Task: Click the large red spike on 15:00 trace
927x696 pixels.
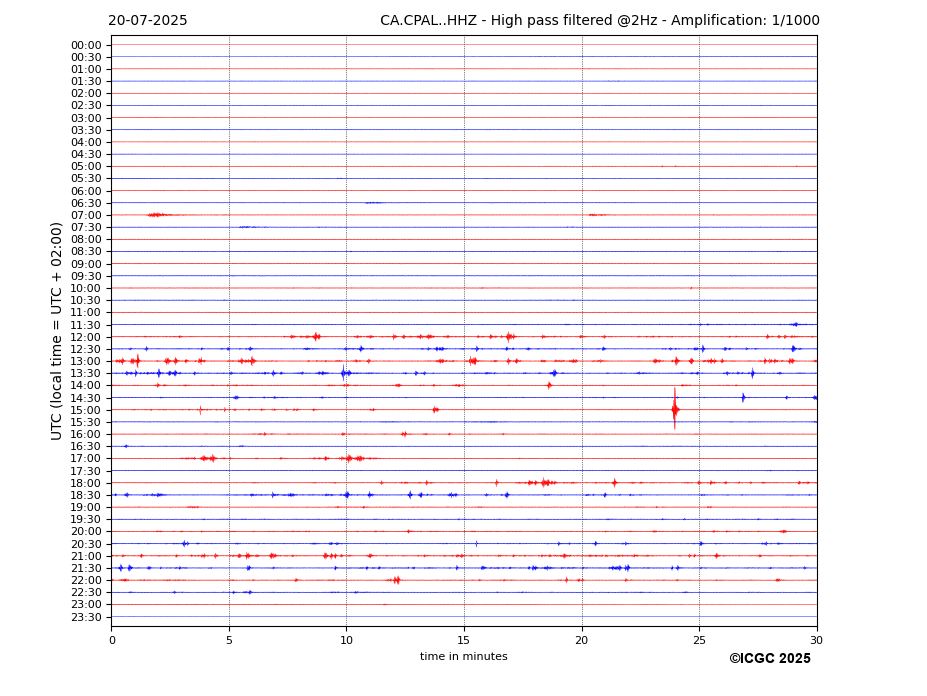Action: coord(675,409)
